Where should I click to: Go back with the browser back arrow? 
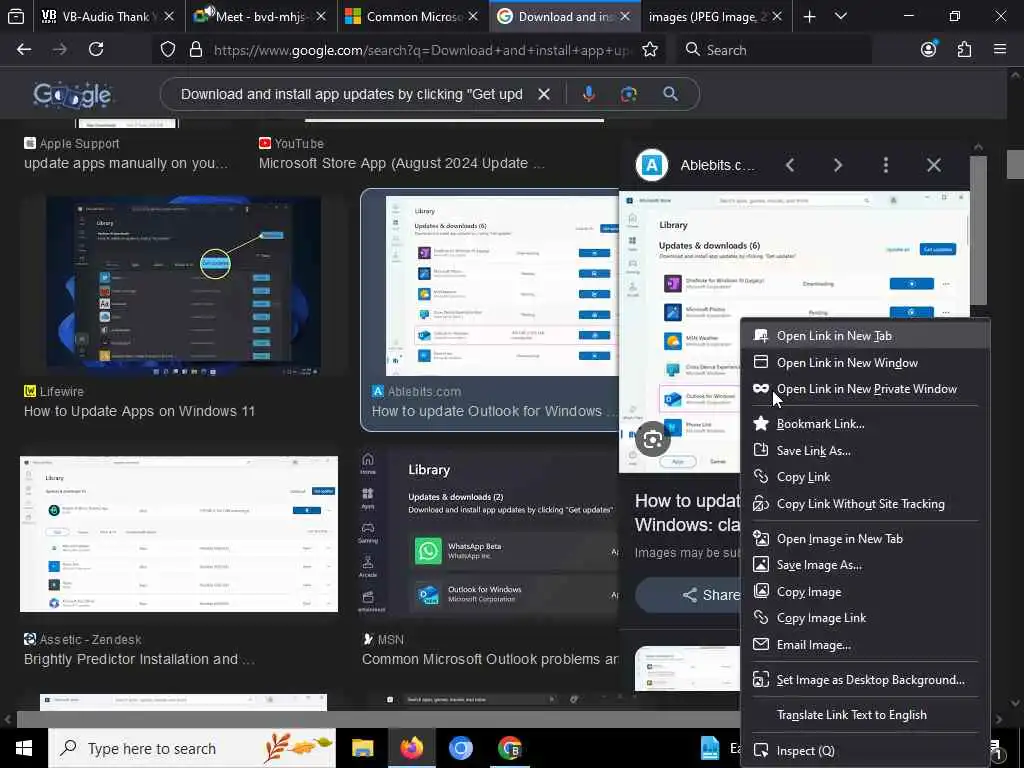click(24, 50)
